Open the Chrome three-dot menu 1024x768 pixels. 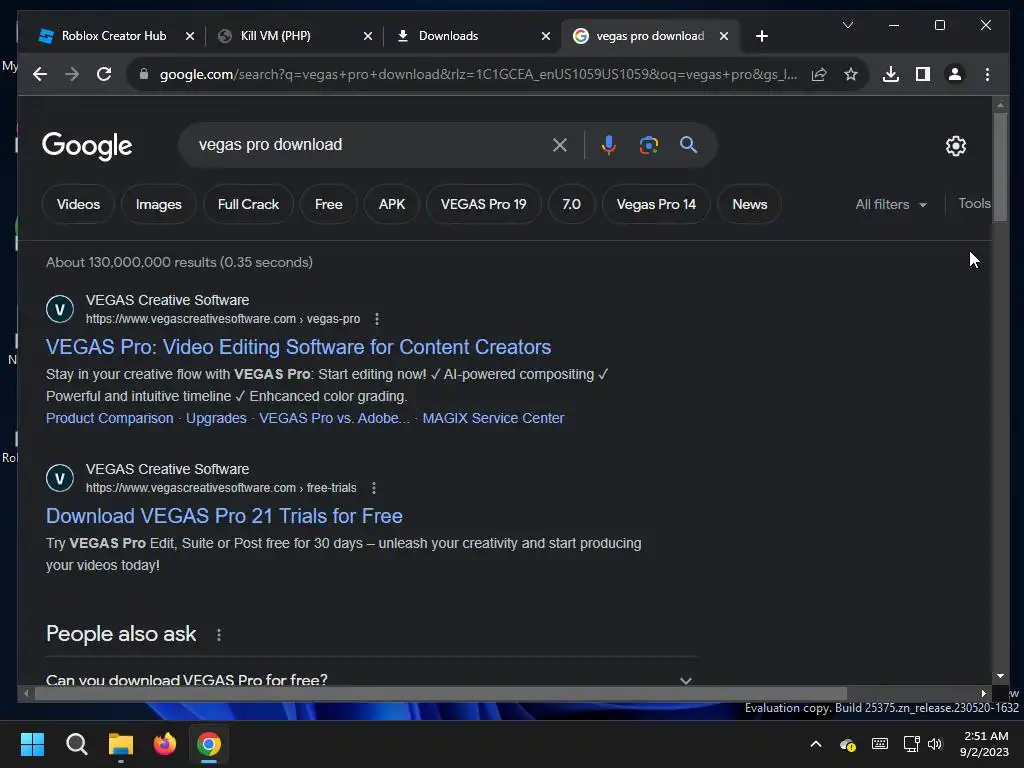point(987,74)
